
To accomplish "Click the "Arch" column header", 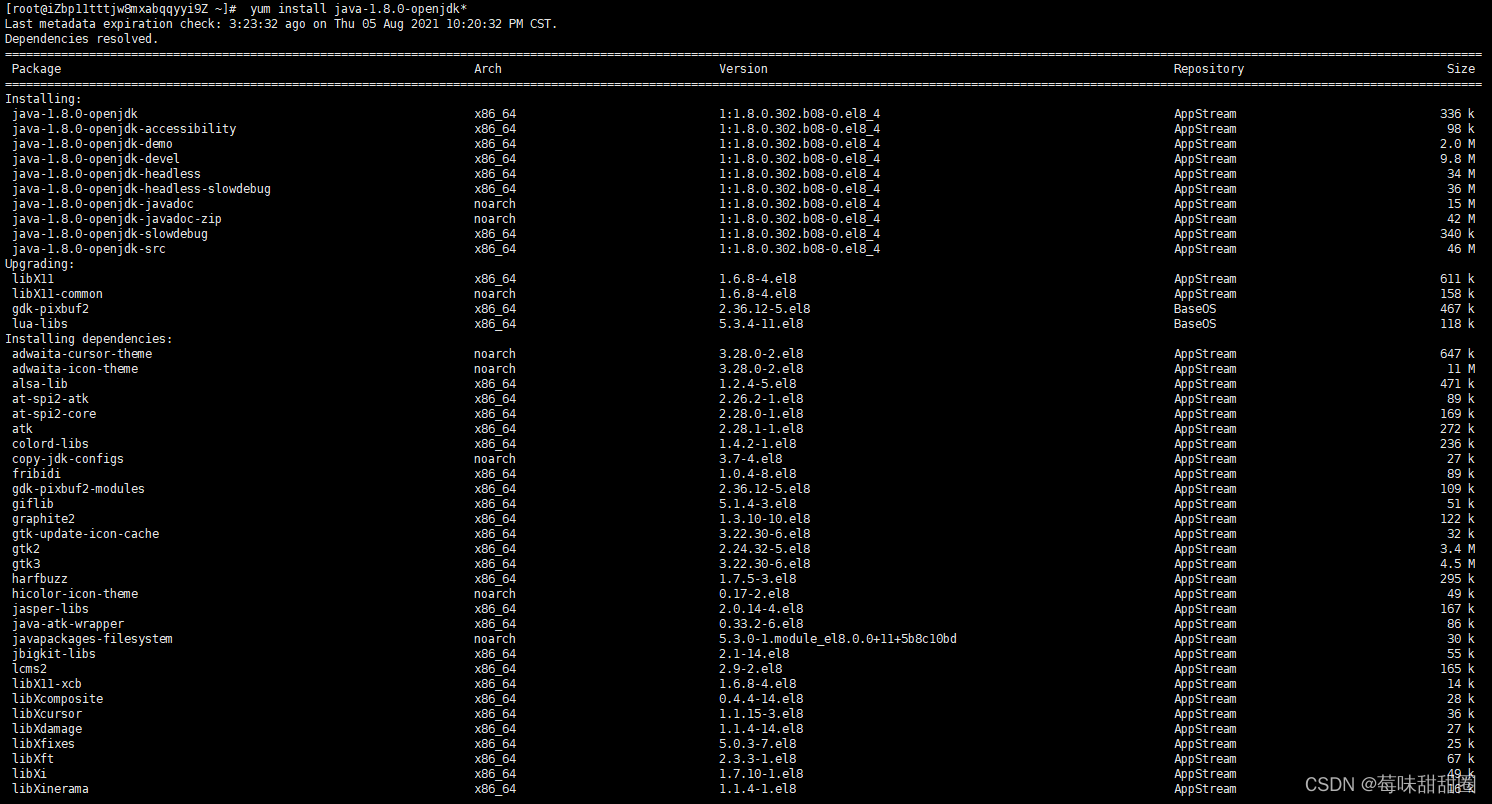I will [488, 69].
